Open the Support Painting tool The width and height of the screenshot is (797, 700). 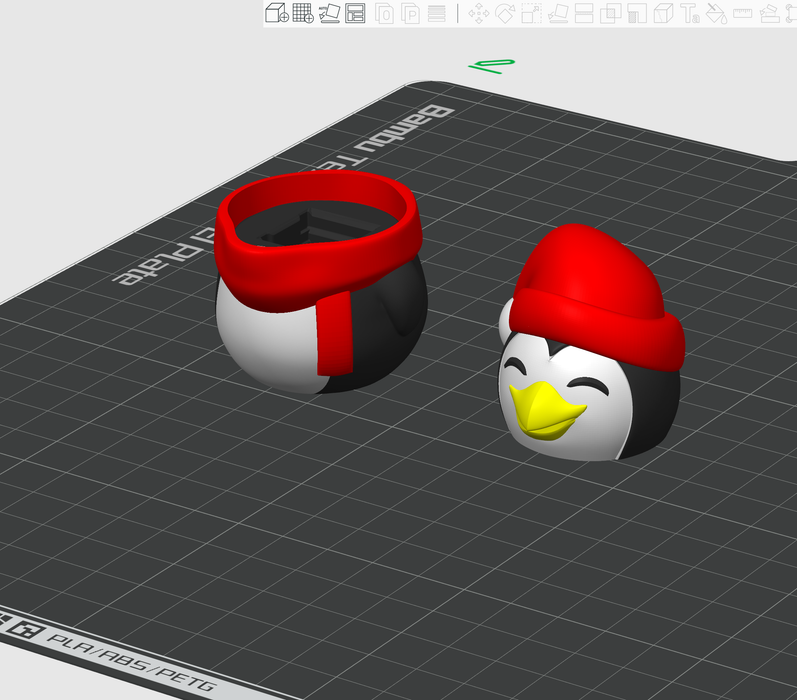pos(637,13)
